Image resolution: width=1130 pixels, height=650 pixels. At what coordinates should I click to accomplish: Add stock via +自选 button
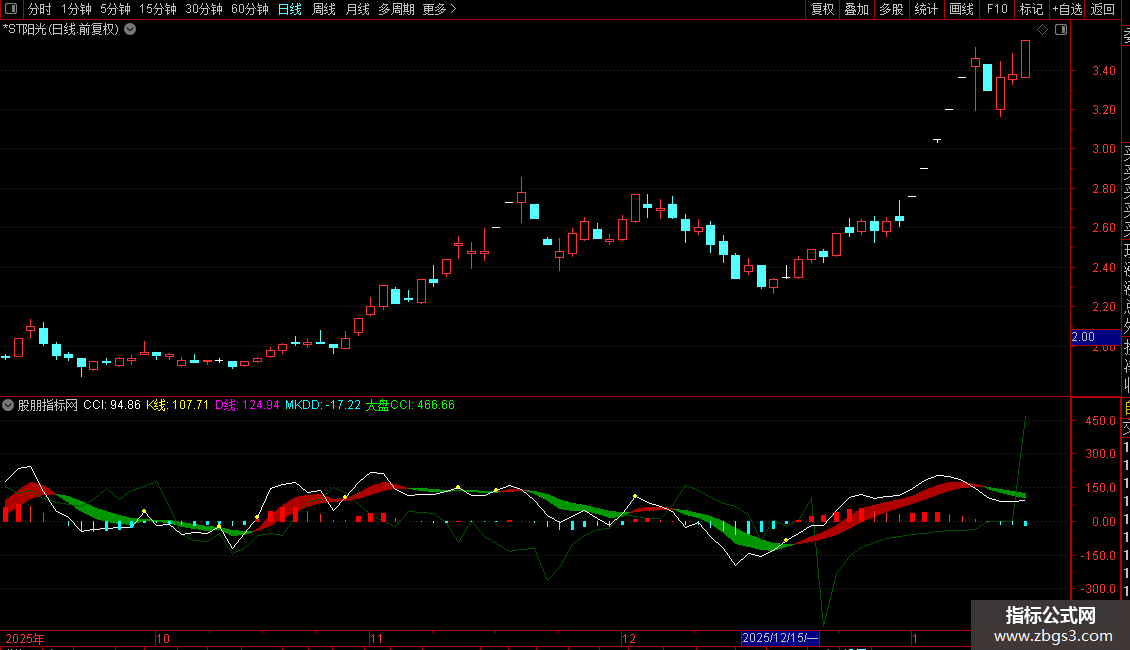1067,9
